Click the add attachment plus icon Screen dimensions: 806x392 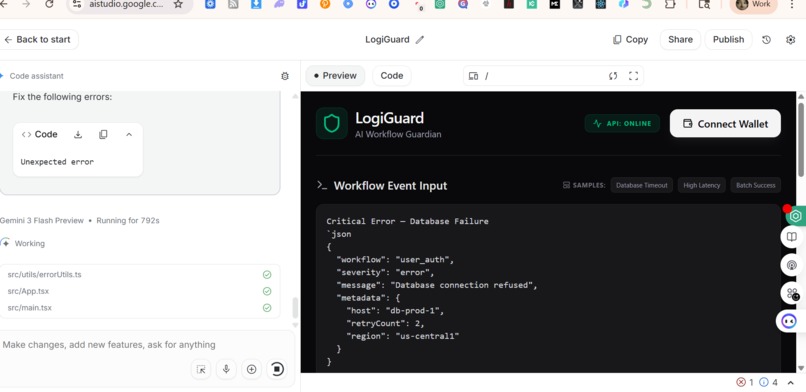point(251,369)
